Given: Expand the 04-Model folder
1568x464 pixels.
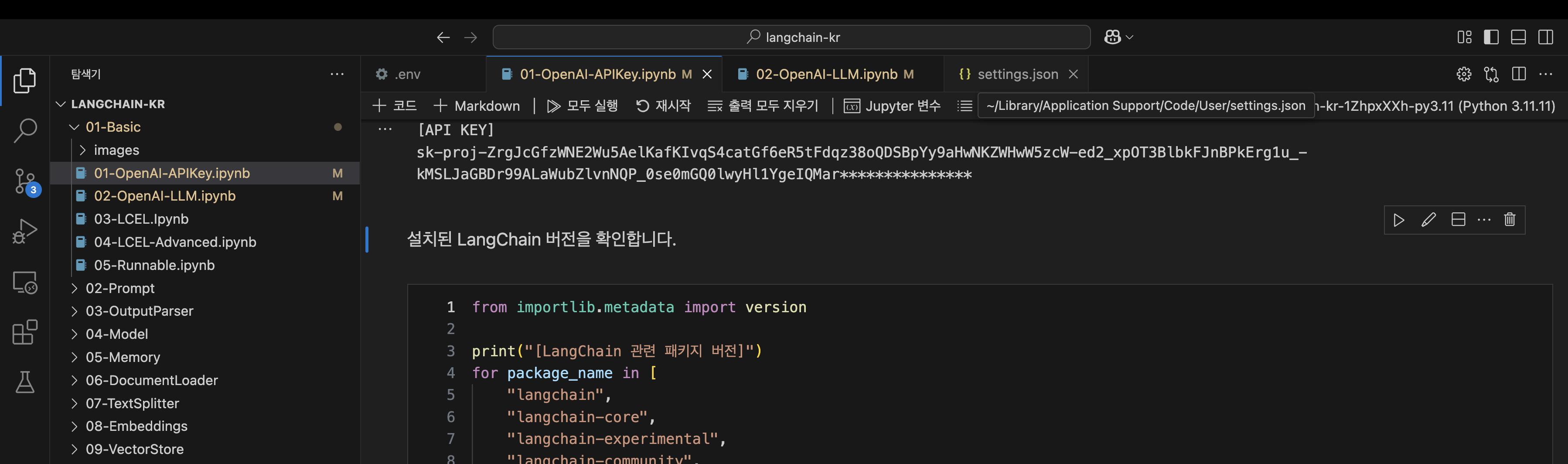Looking at the screenshot, I should click(205, 334).
